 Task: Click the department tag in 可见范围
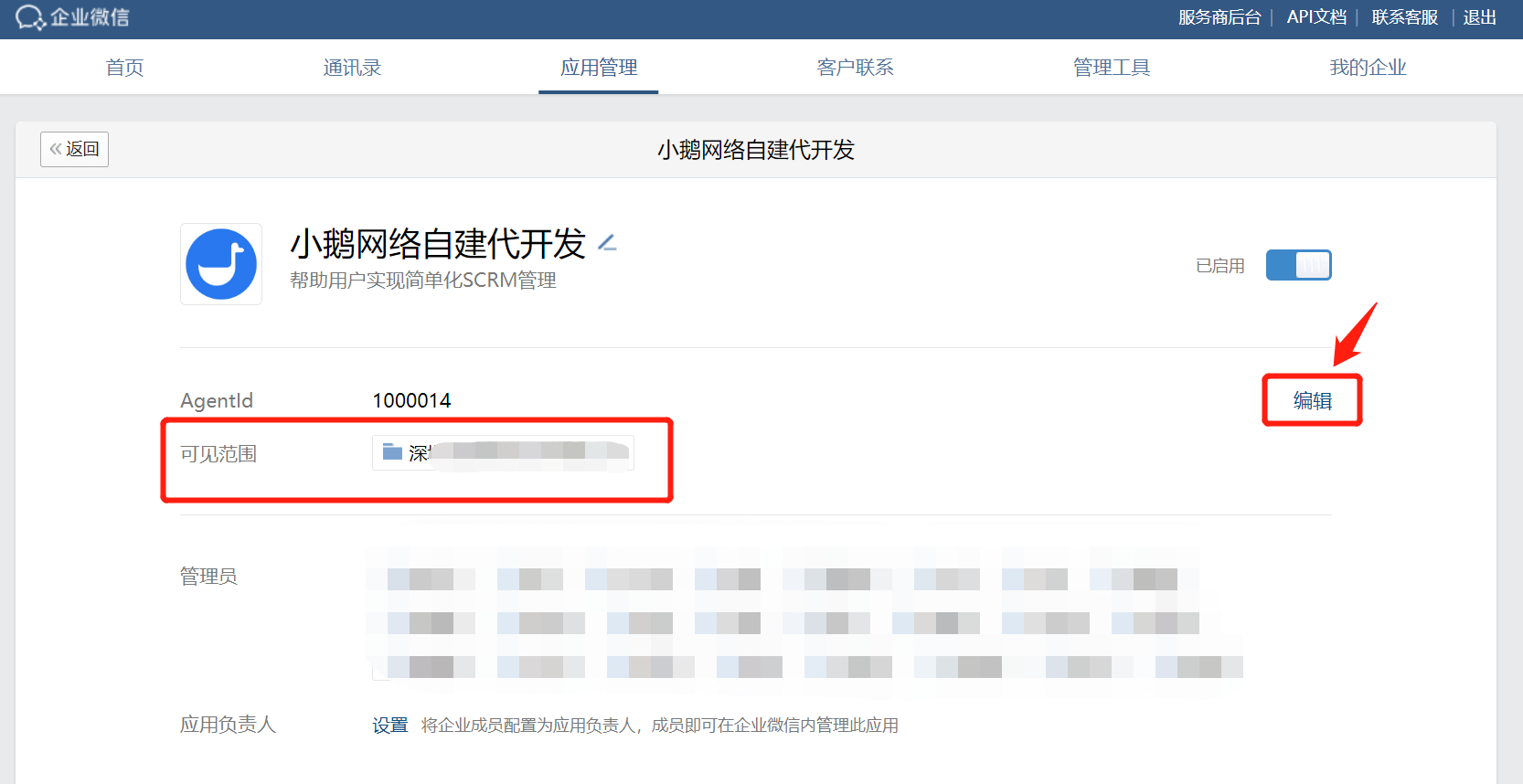503,452
